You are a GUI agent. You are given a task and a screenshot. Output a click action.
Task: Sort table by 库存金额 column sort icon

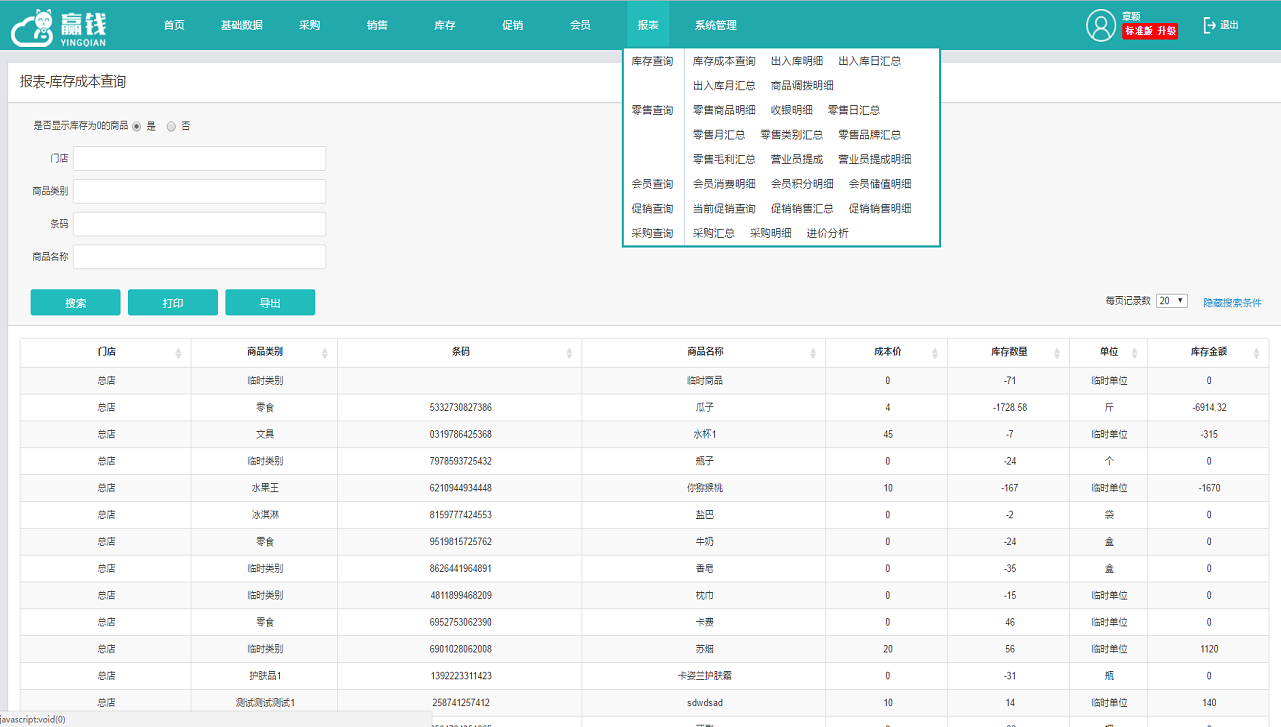(1257, 353)
